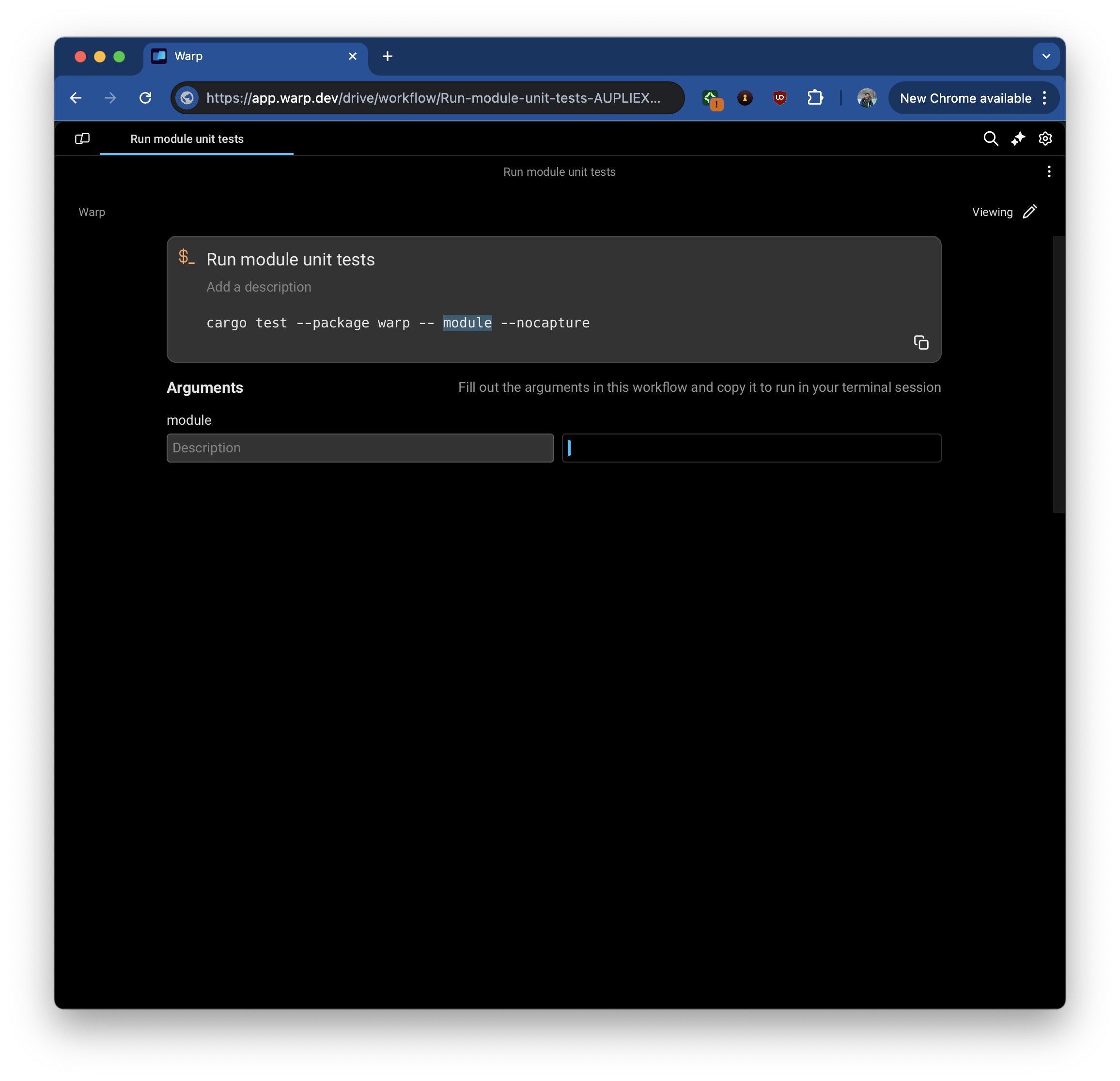
Task: Click the pencil edit icon beside Viewing
Action: coord(1030,212)
